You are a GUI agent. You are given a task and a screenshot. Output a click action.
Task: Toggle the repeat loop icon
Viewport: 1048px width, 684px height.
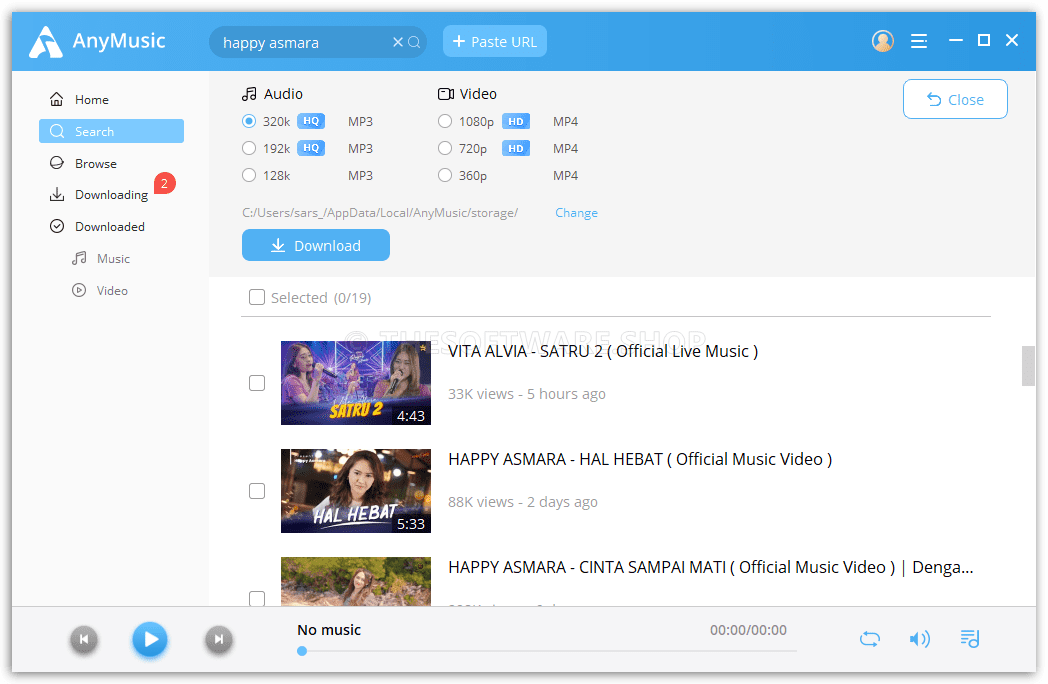click(x=870, y=639)
